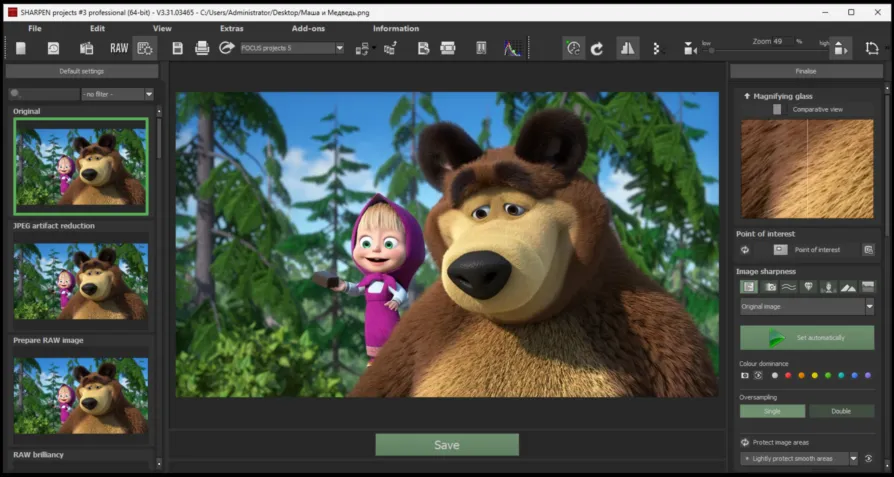
Task: Open the Extras menu
Action: [231, 28]
